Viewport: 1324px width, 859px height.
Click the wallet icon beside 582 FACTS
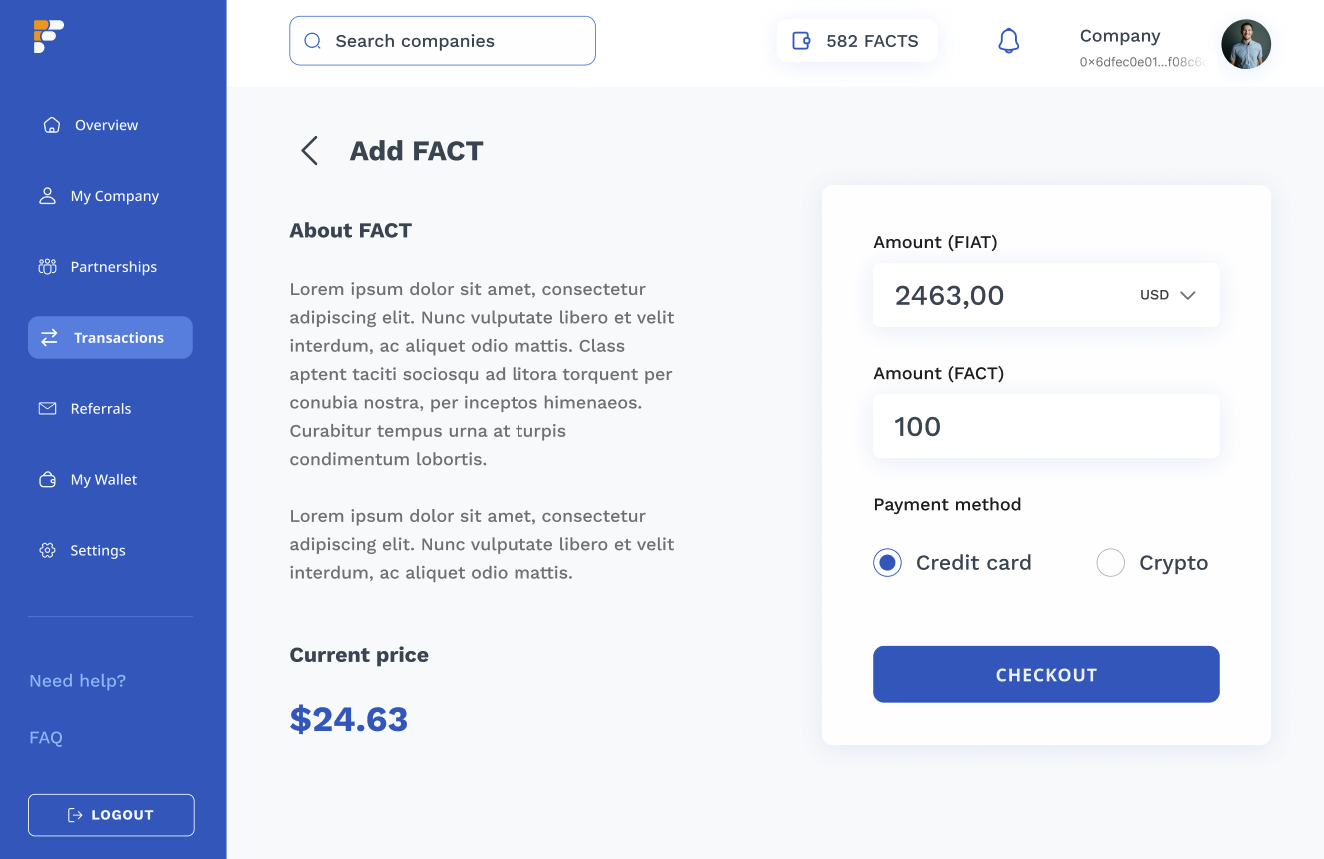tap(801, 41)
